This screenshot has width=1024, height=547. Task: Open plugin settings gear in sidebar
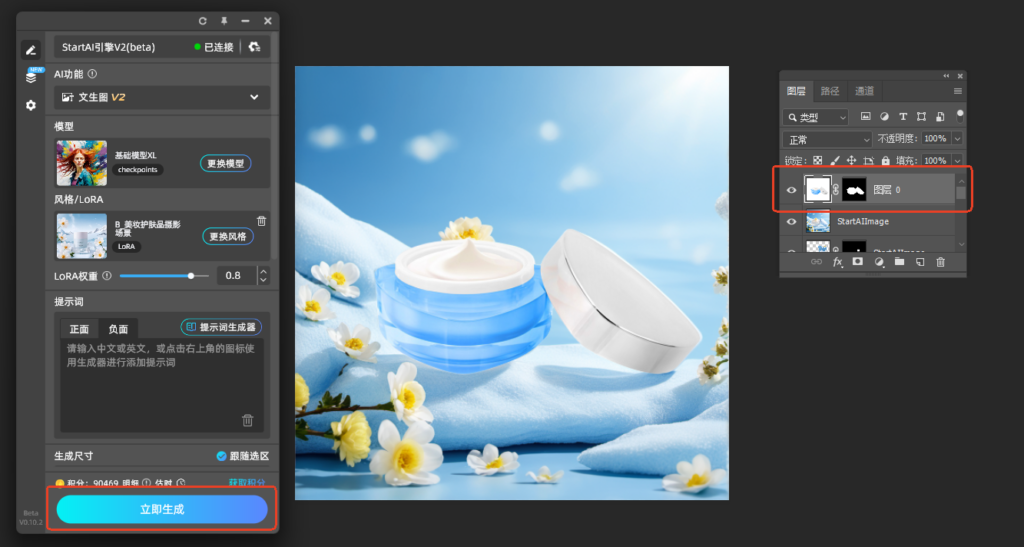[31, 105]
